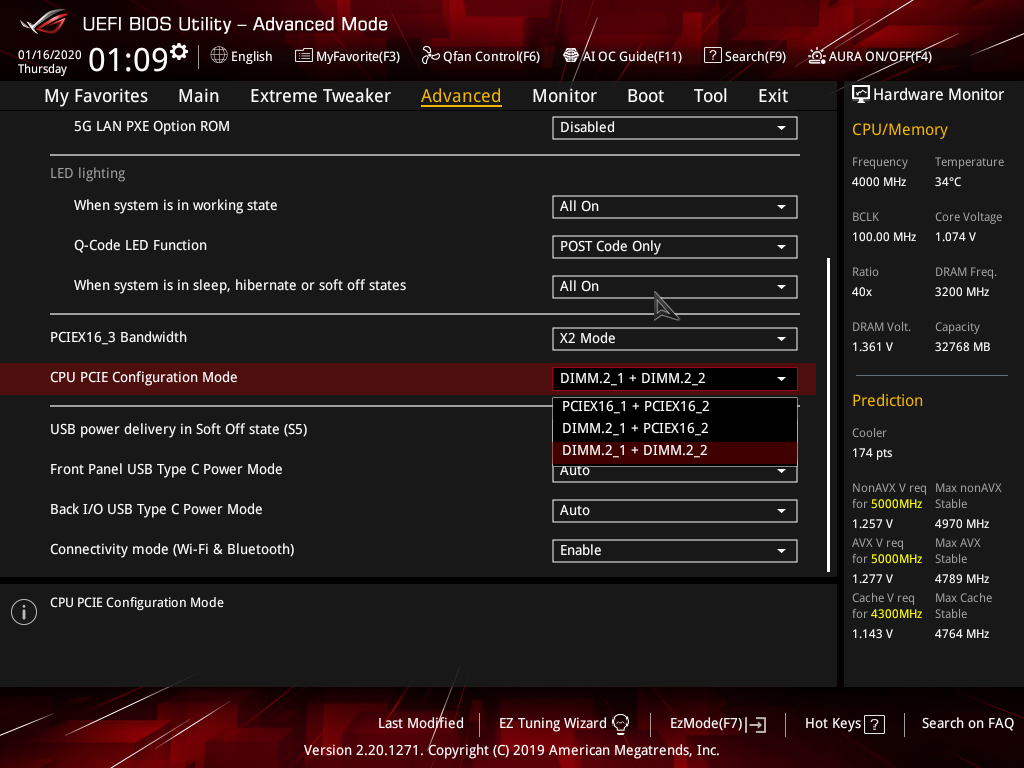This screenshot has height=768, width=1024.
Task: Click the EZ Tuning Wizard lightbulb icon
Action: tap(620, 724)
